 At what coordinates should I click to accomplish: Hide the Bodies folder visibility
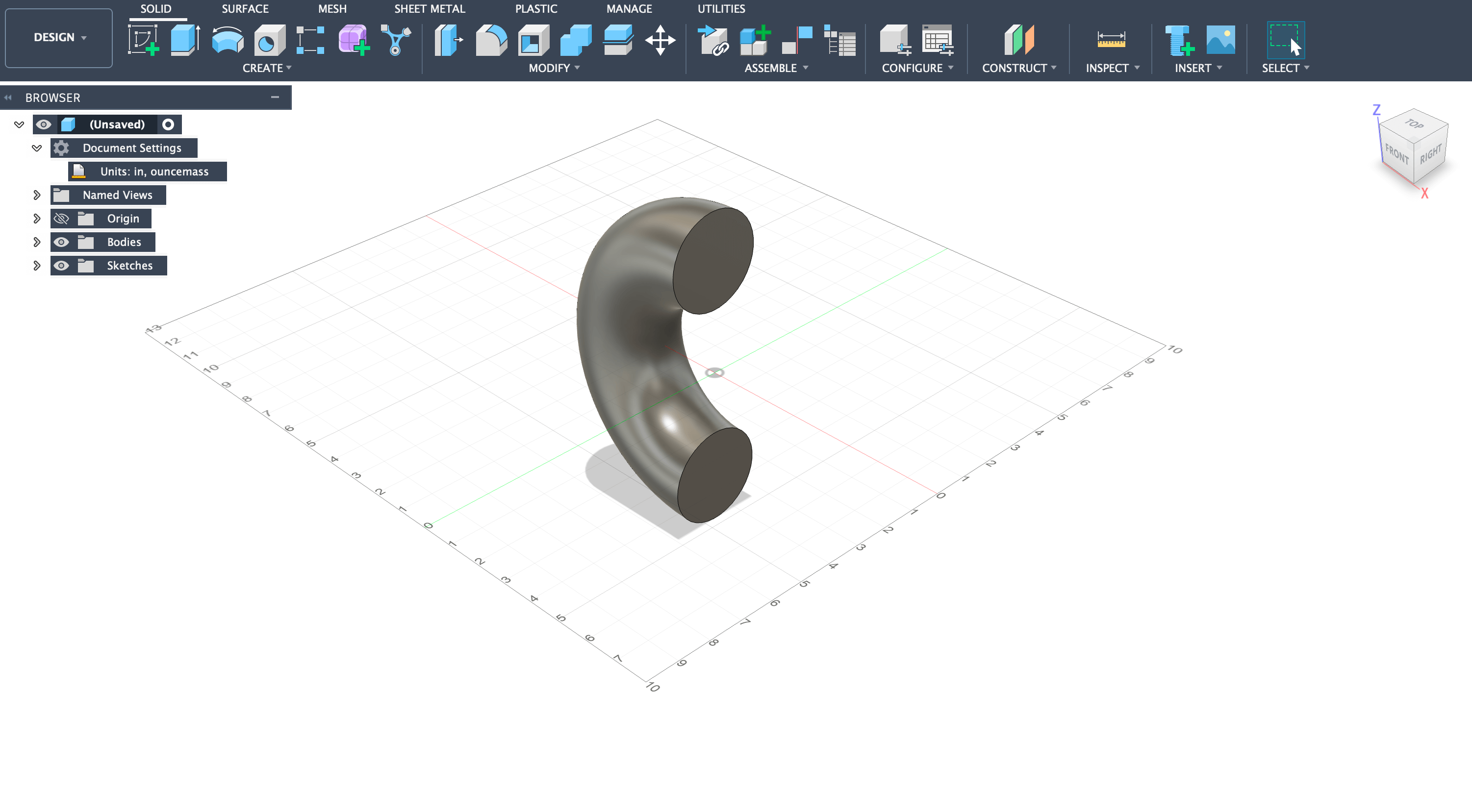click(x=61, y=242)
